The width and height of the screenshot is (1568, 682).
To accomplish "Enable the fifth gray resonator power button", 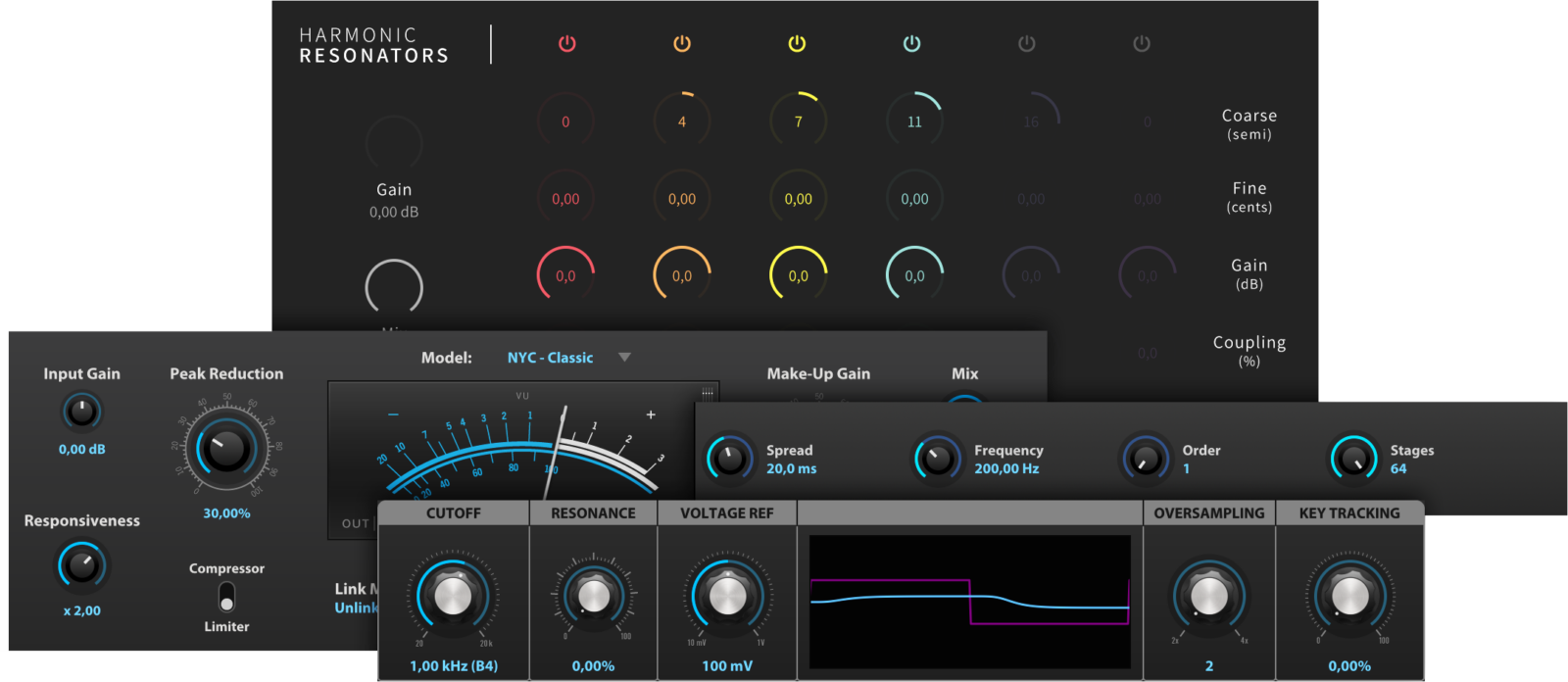I will pos(1026,44).
